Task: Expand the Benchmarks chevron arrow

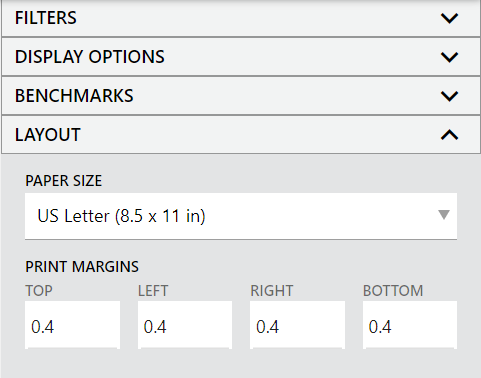Action: pyautogui.click(x=449, y=96)
